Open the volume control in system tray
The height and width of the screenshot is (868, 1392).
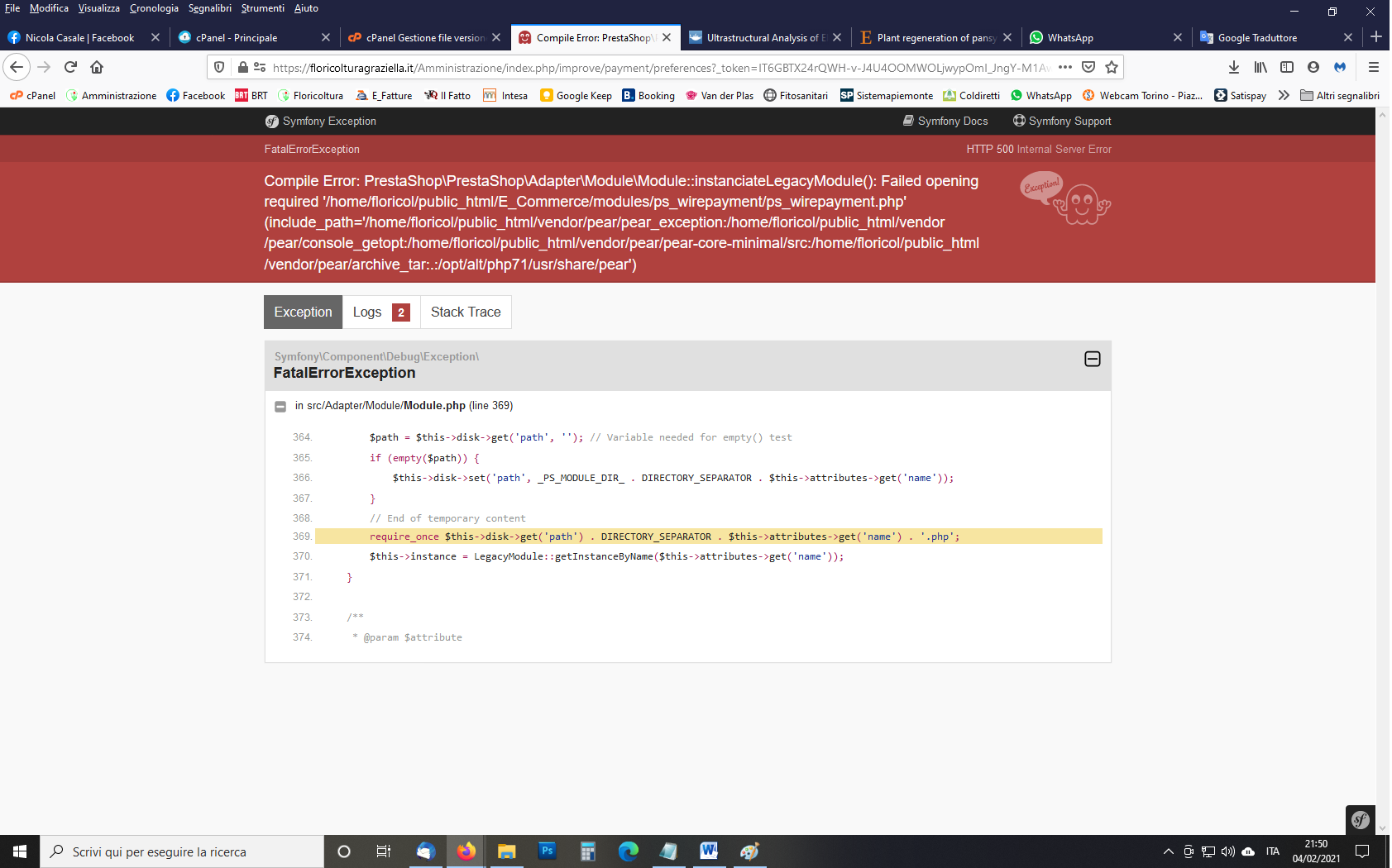[1227, 851]
